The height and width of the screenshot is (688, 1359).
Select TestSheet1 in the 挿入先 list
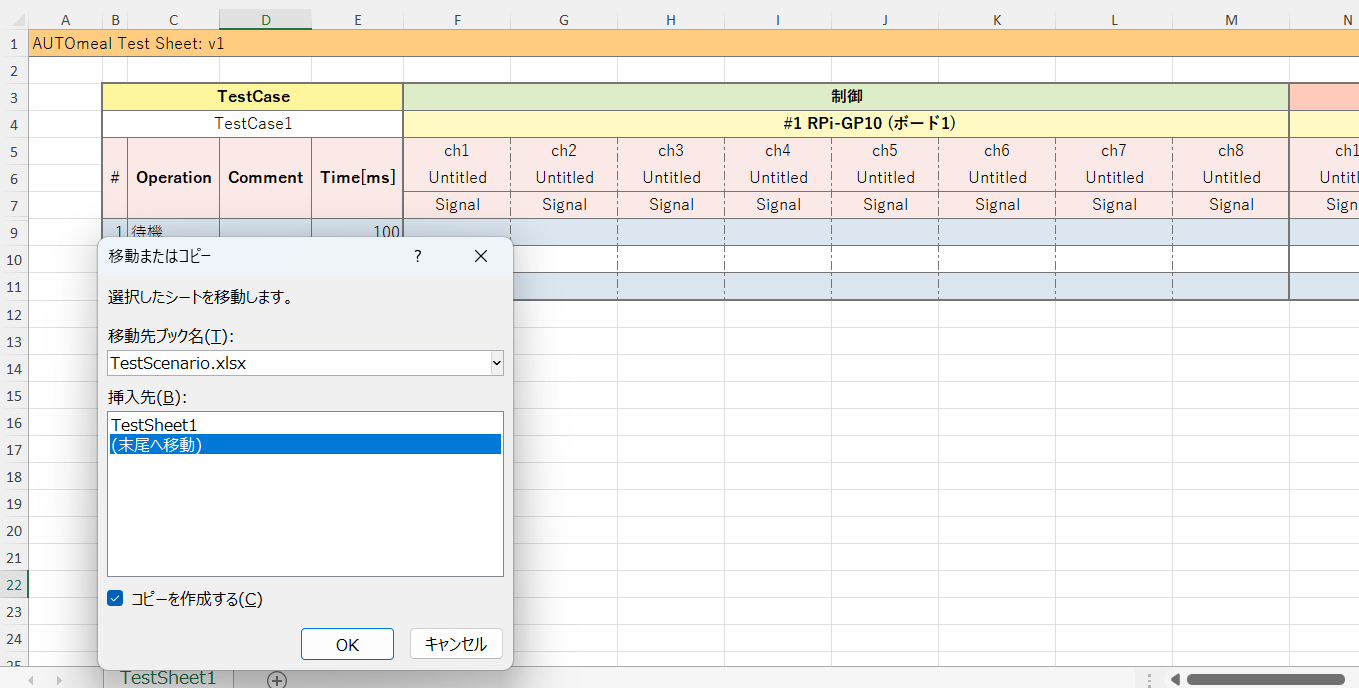154,425
